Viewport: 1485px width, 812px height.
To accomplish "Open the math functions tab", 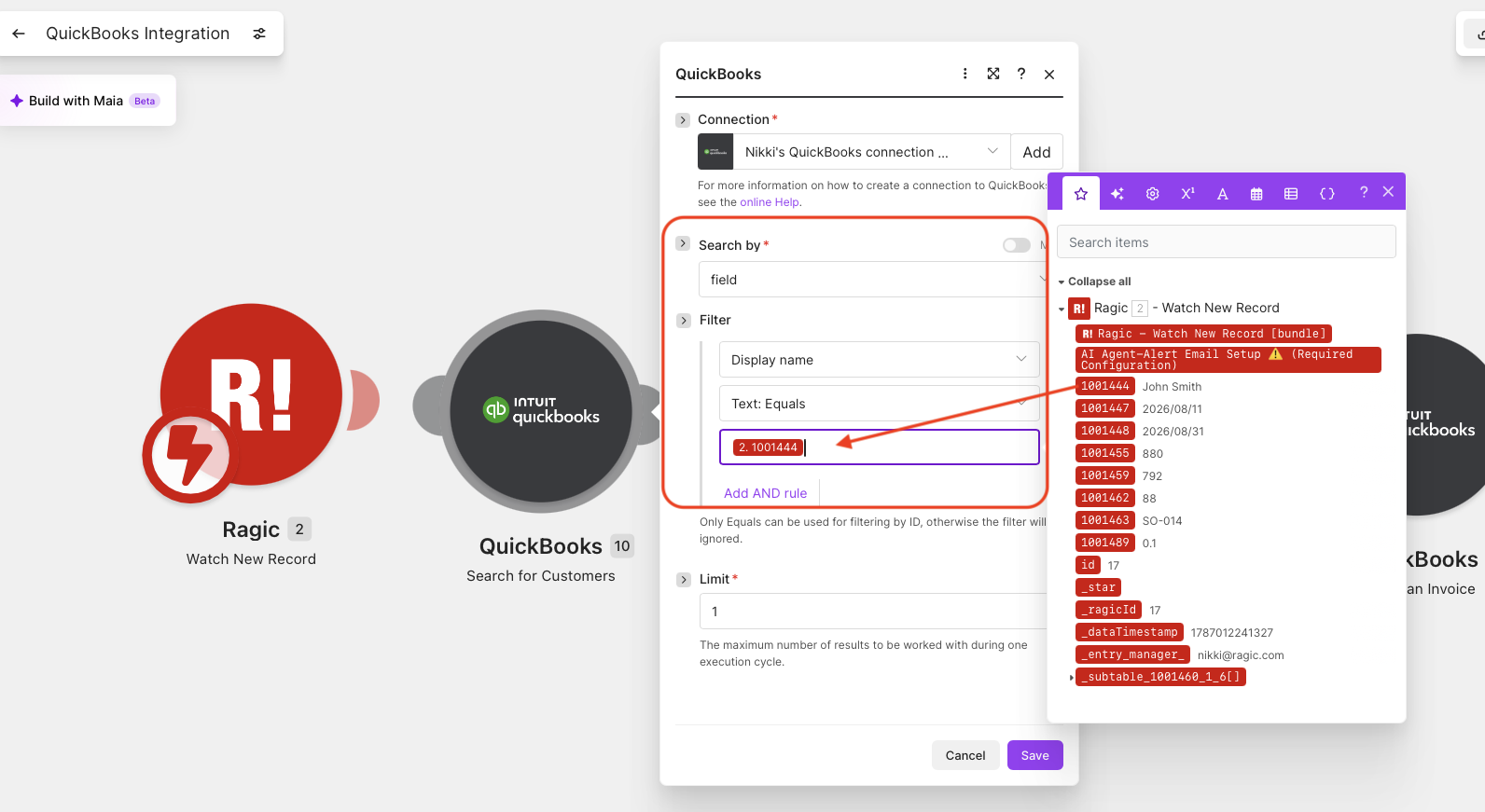I will [x=1187, y=194].
